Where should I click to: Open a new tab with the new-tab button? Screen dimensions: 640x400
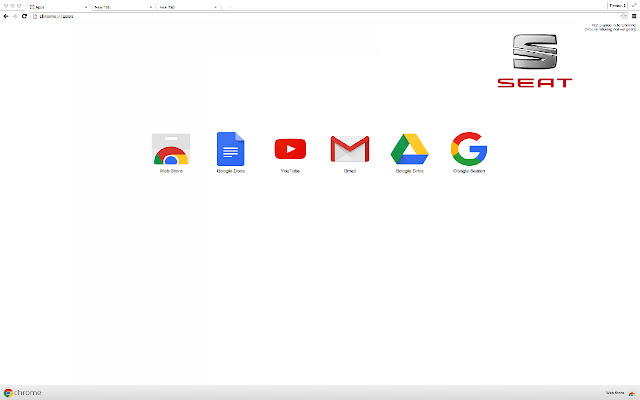226,7
